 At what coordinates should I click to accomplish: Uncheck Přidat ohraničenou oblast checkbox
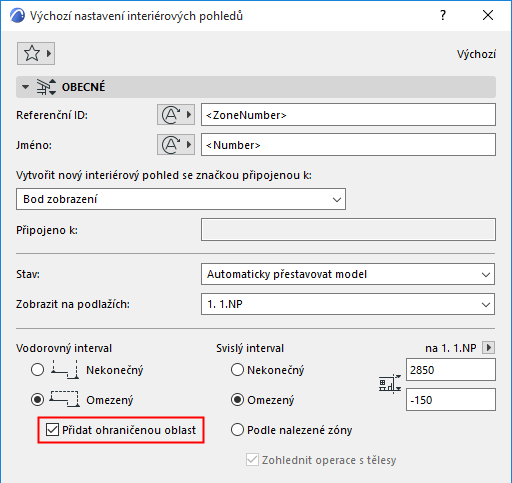(52, 430)
